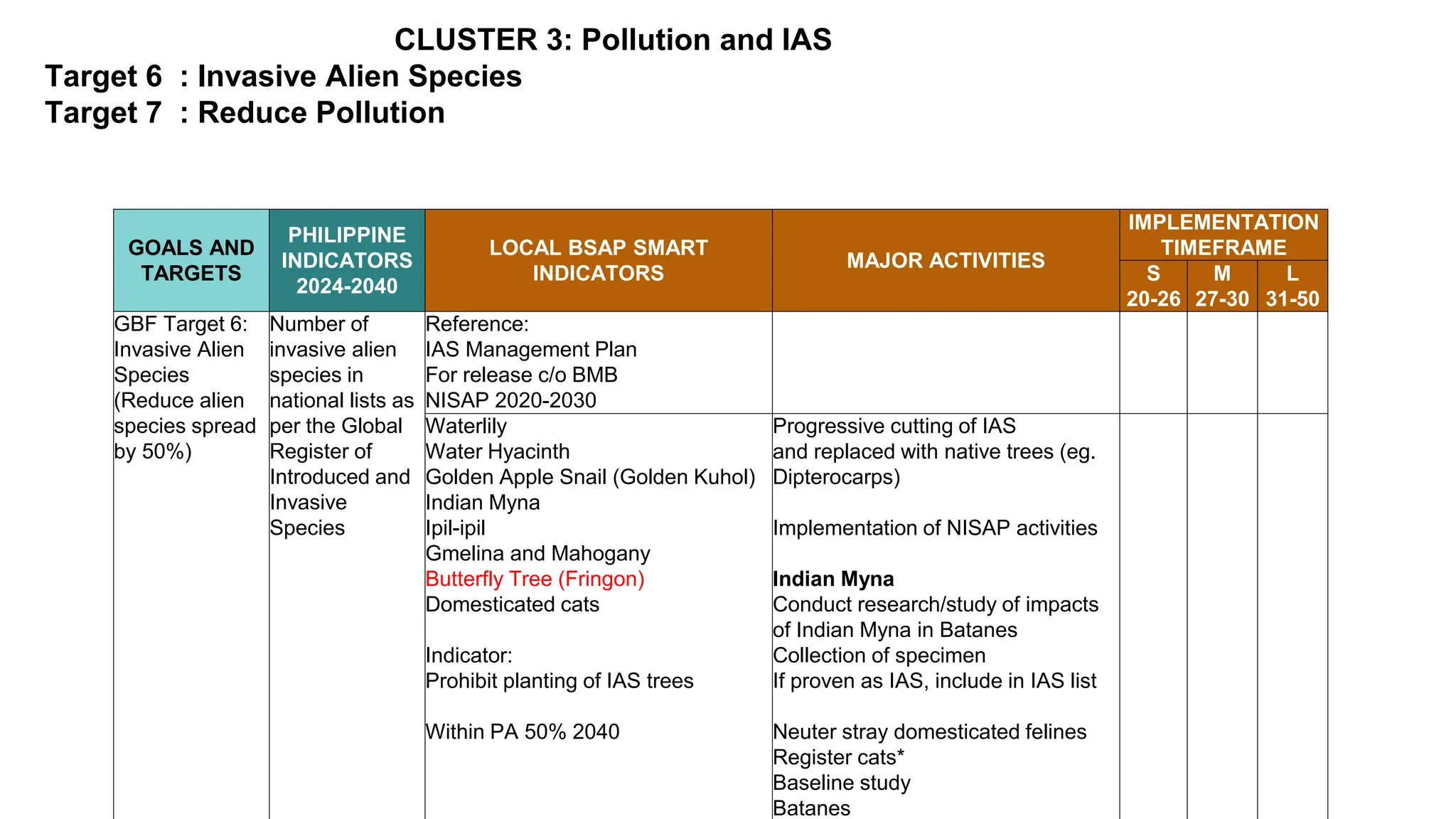Click 'Indian Myna' in the species list
The height and width of the screenshot is (819, 1456).
483,503
